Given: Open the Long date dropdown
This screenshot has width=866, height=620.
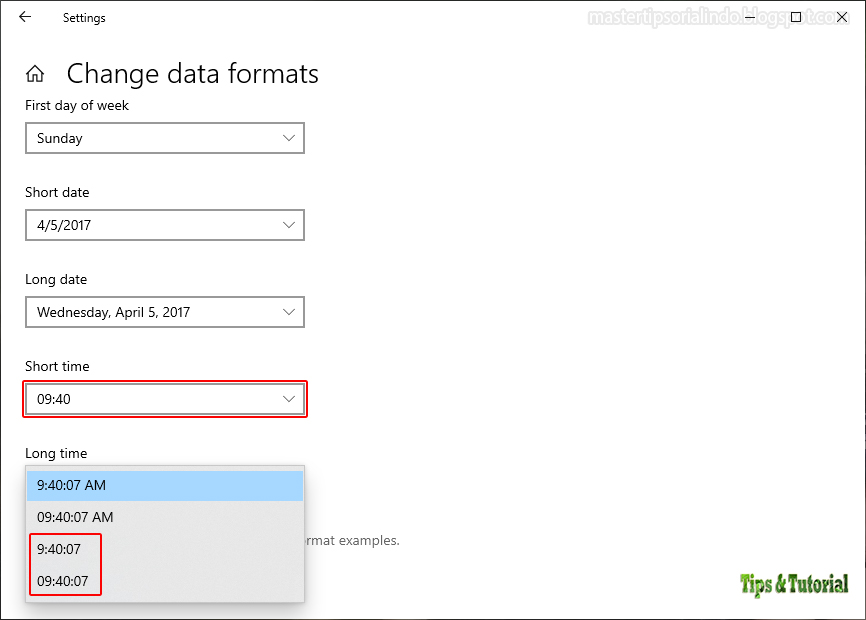Looking at the screenshot, I should pos(165,312).
